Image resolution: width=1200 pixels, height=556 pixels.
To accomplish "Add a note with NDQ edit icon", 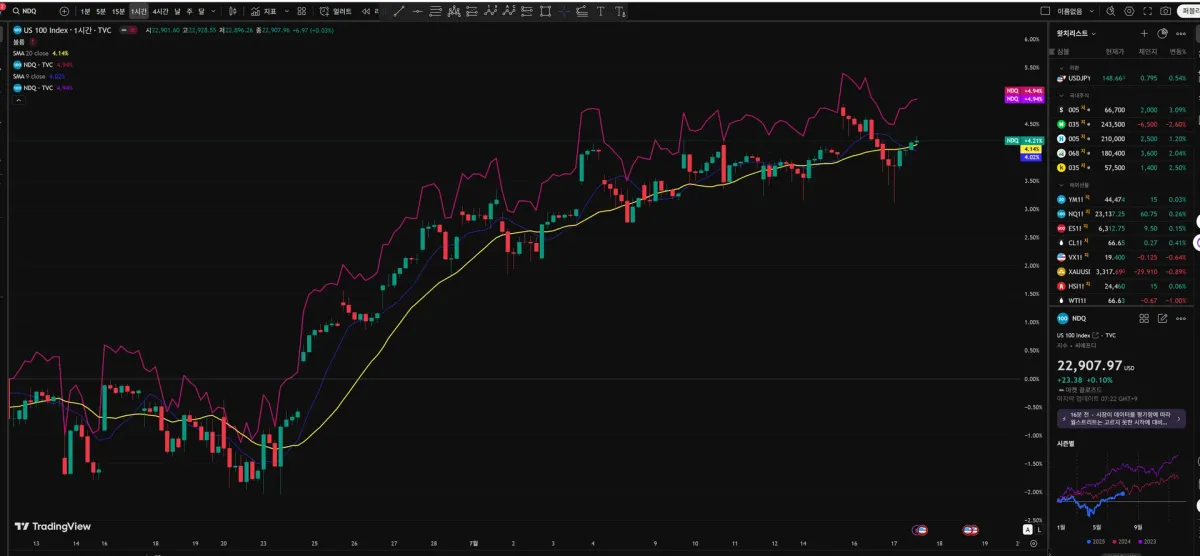I will point(1162,318).
